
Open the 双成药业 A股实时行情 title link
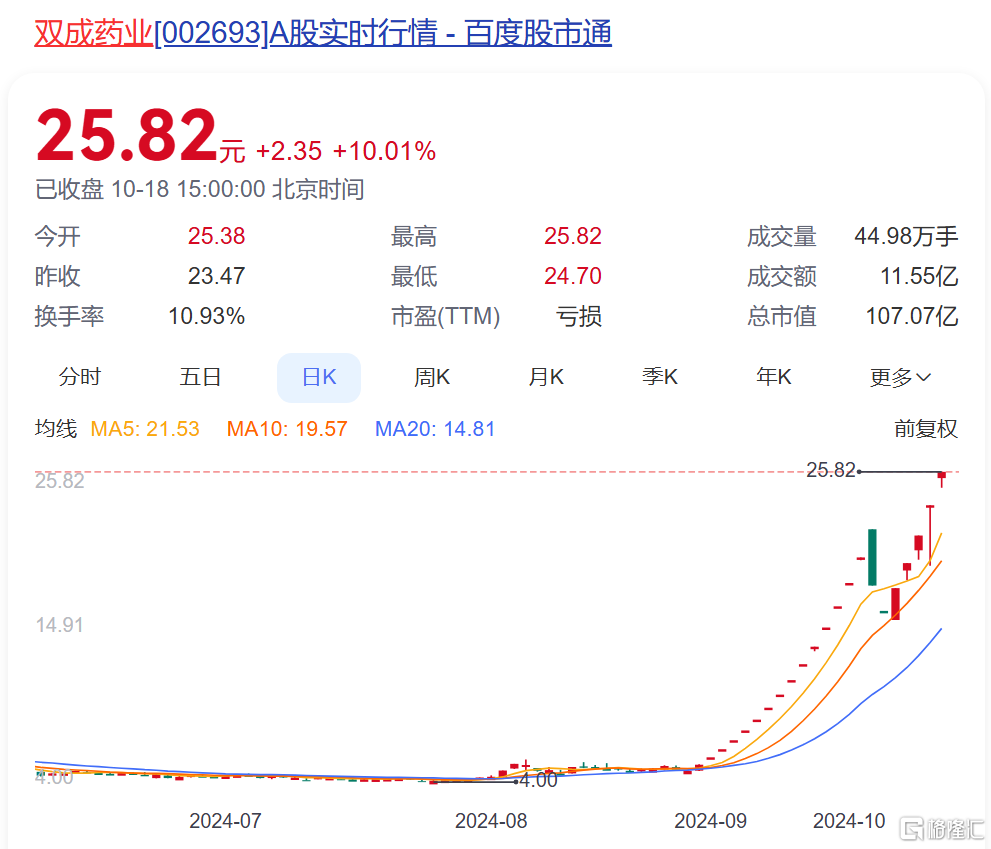pos(322,33)
